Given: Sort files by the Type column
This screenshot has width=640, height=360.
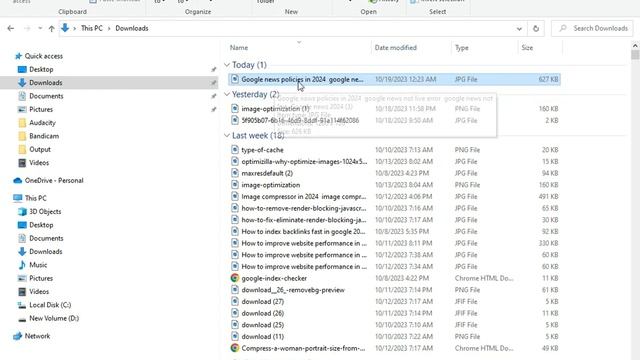Looking at the screenshot, I should (462, 48).
